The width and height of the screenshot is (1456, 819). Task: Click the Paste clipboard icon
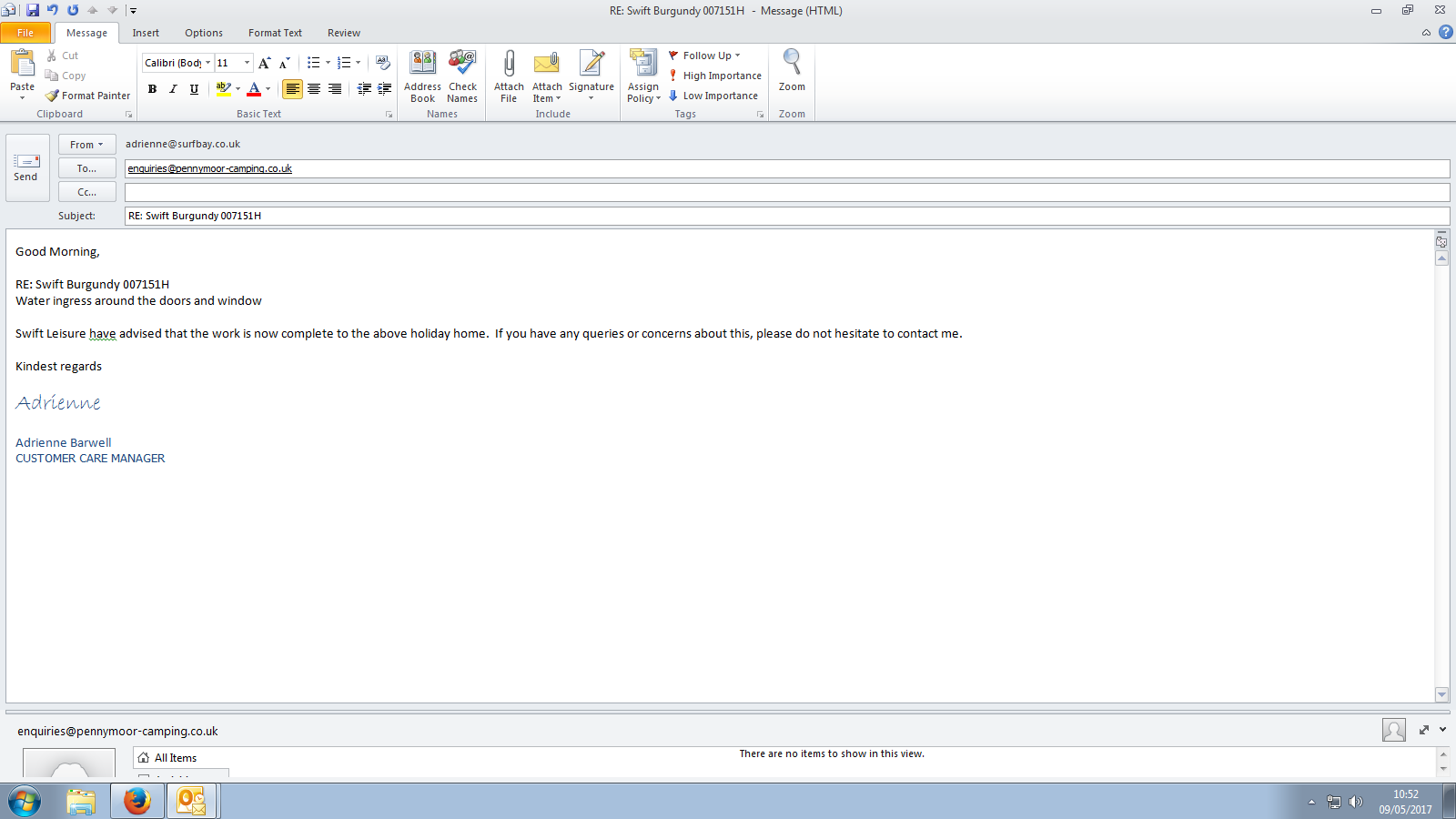point(22,64)
